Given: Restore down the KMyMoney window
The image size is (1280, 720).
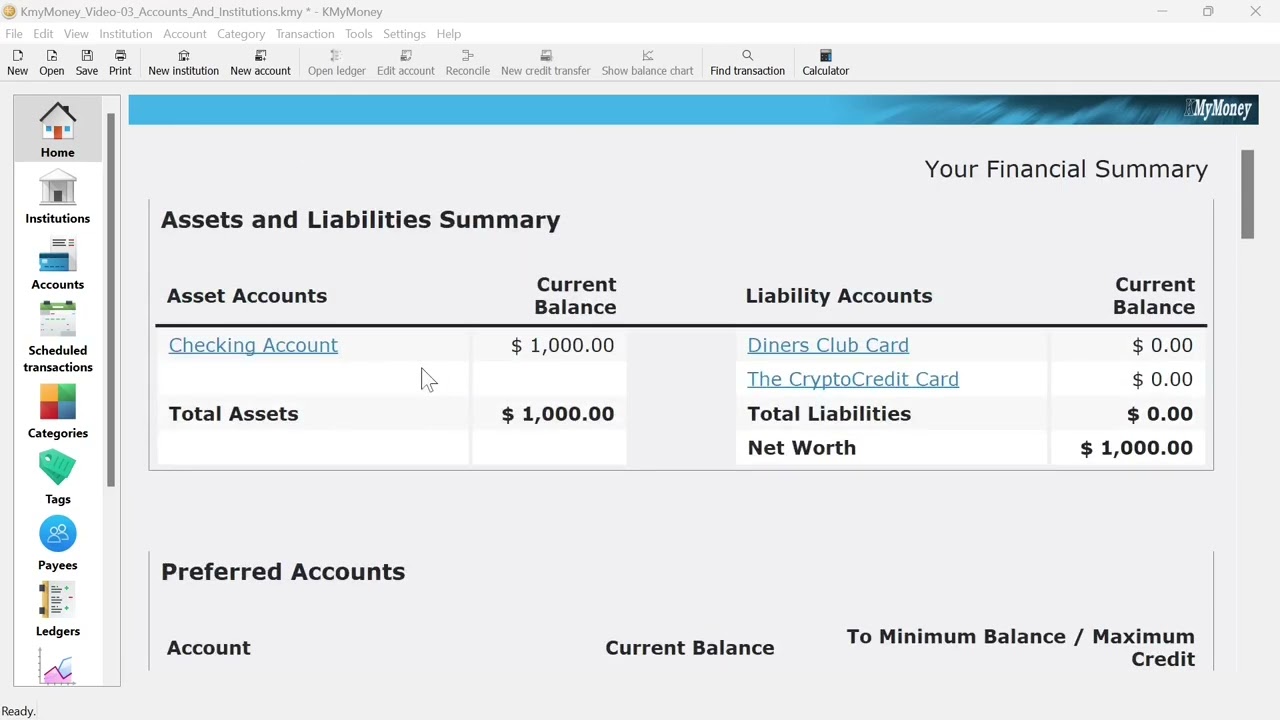Looking at the screenshot, I should (x=1208, y=12).
